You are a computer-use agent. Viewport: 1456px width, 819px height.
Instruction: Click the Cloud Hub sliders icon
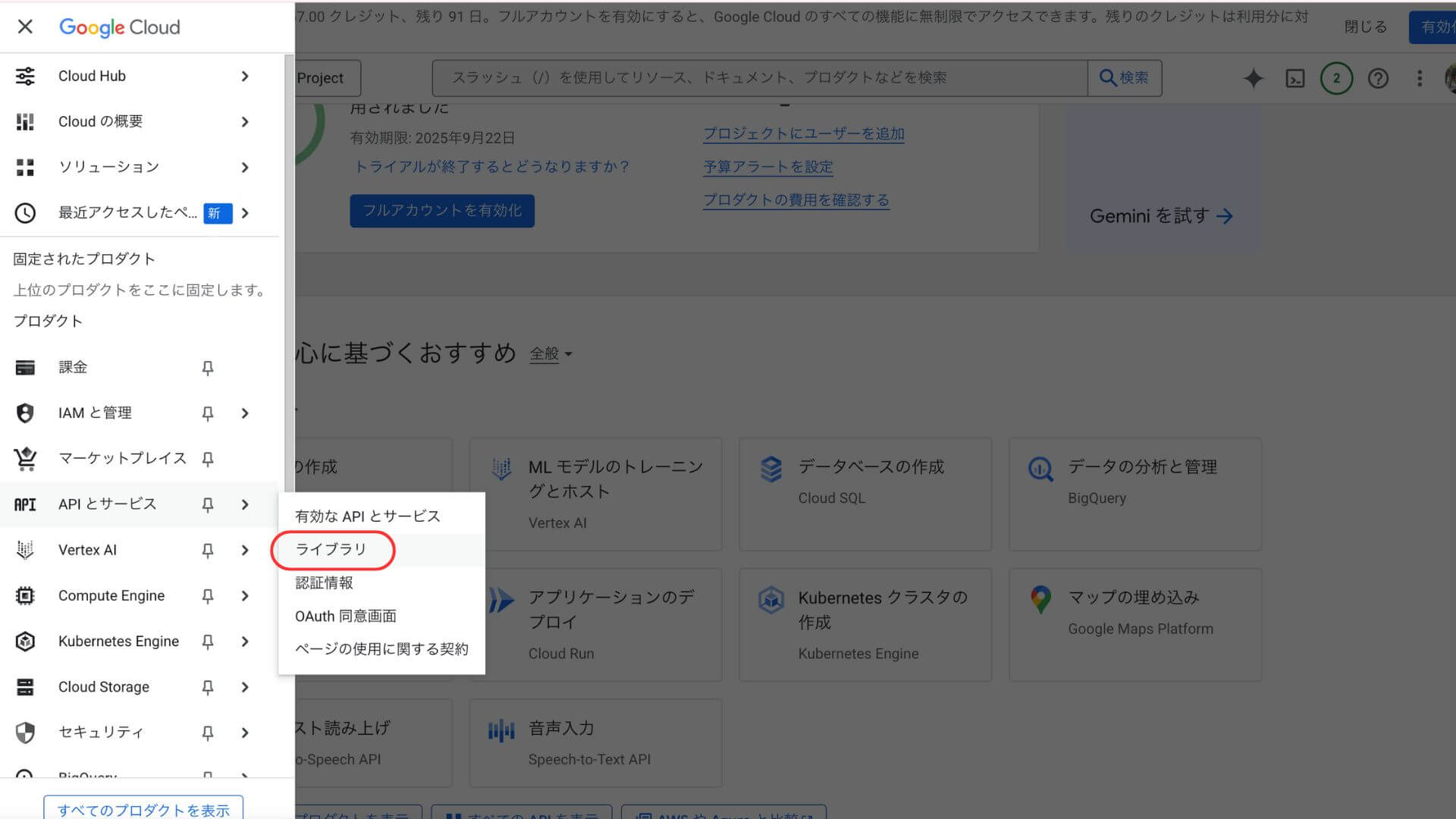click(25, 76)
